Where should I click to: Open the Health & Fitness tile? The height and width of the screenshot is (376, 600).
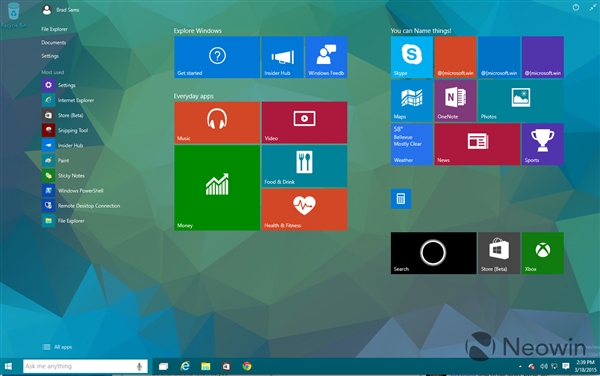[x=305, y=210]
